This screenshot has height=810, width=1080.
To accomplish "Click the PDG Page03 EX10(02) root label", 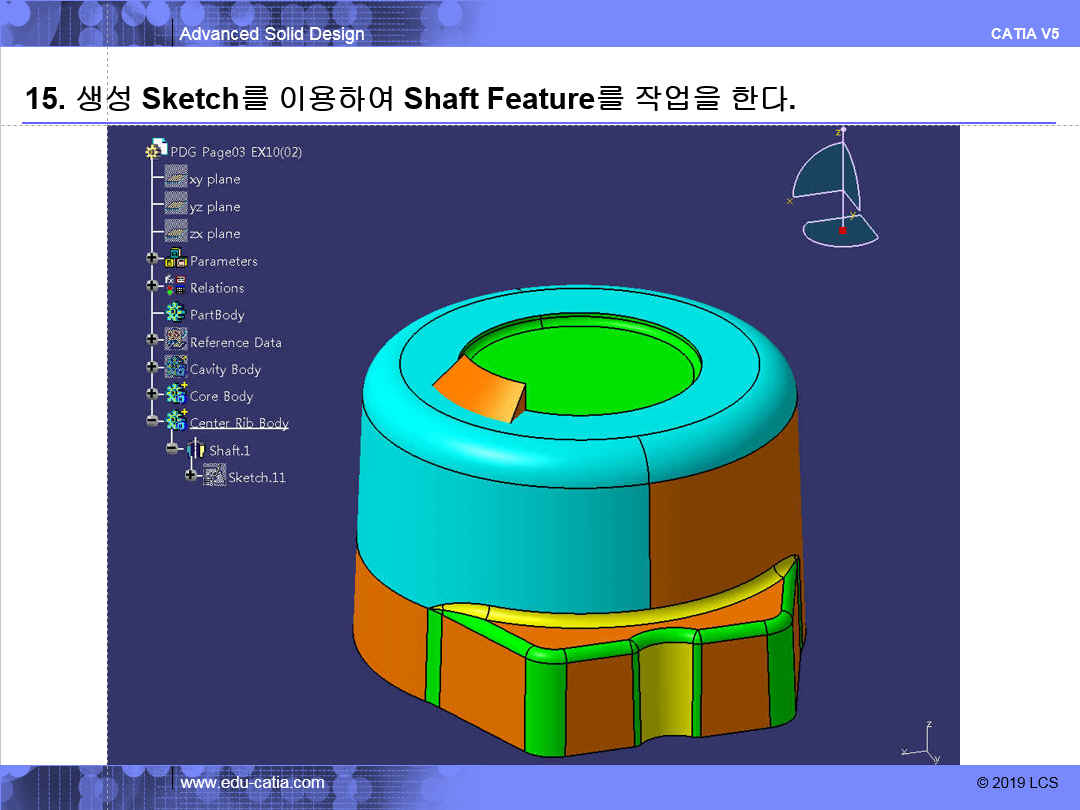I will click(236, 152).
